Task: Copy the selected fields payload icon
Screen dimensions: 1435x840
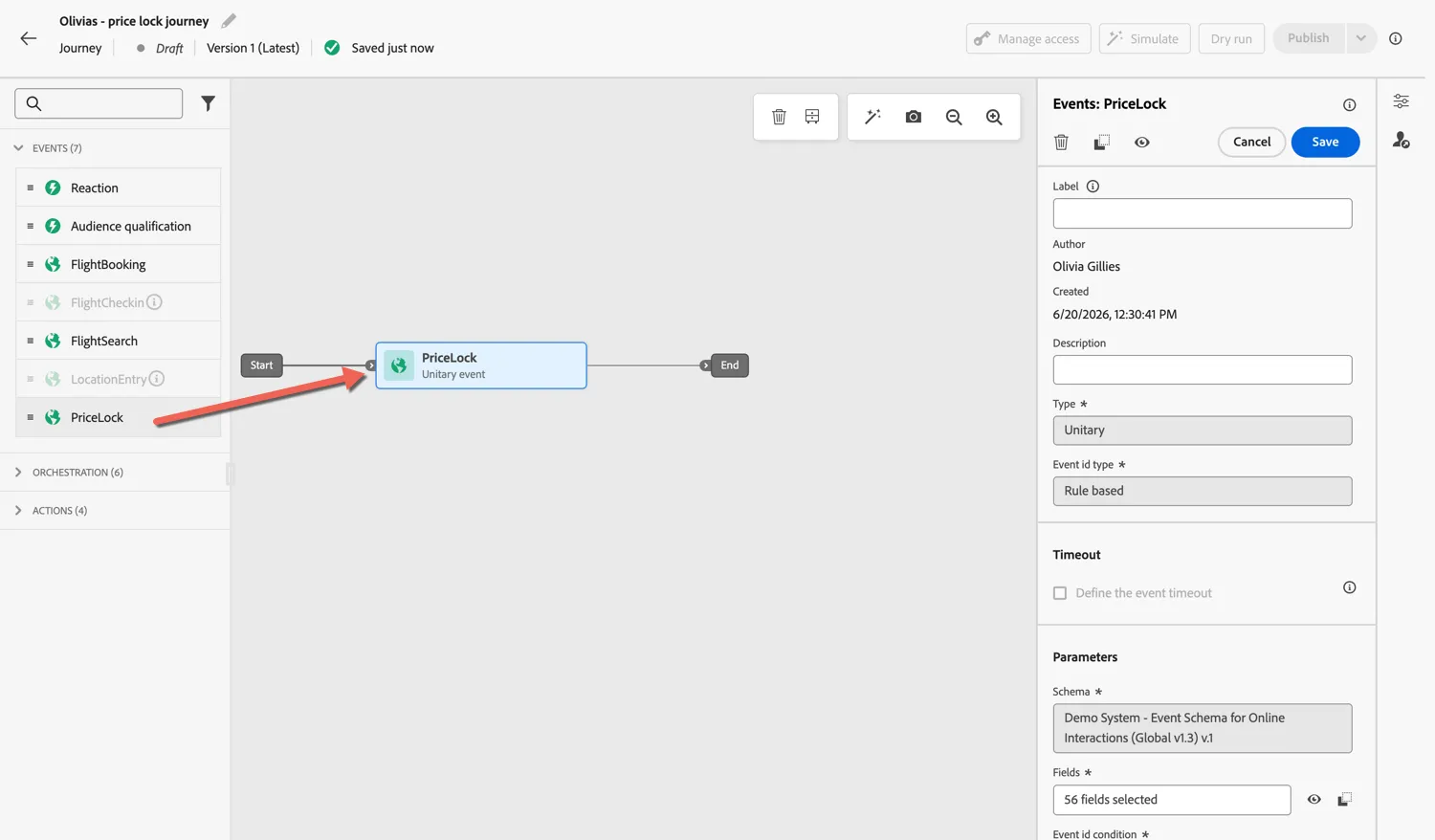Action: 1344,799
